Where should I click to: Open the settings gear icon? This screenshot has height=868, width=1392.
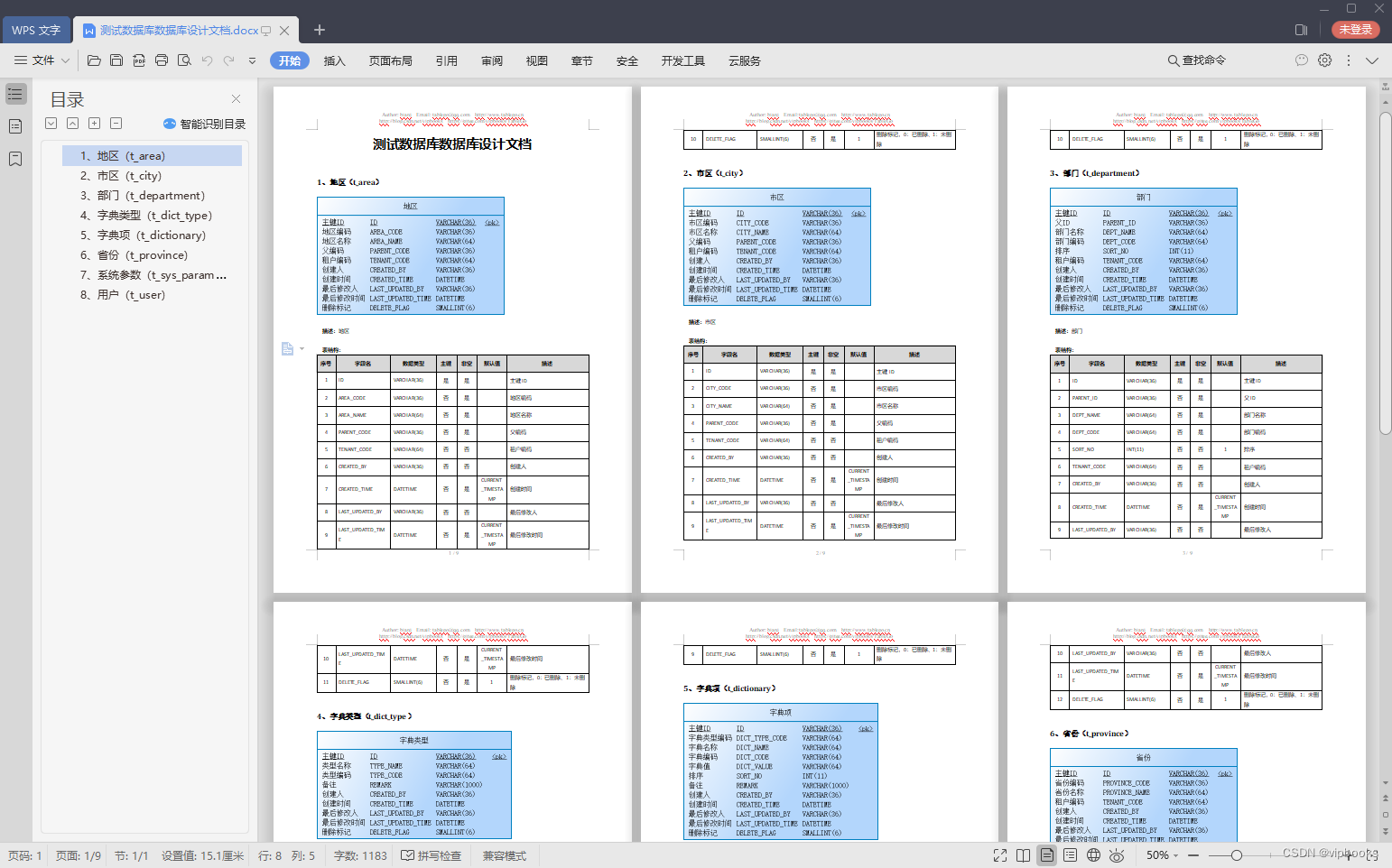pos(1325,60)
